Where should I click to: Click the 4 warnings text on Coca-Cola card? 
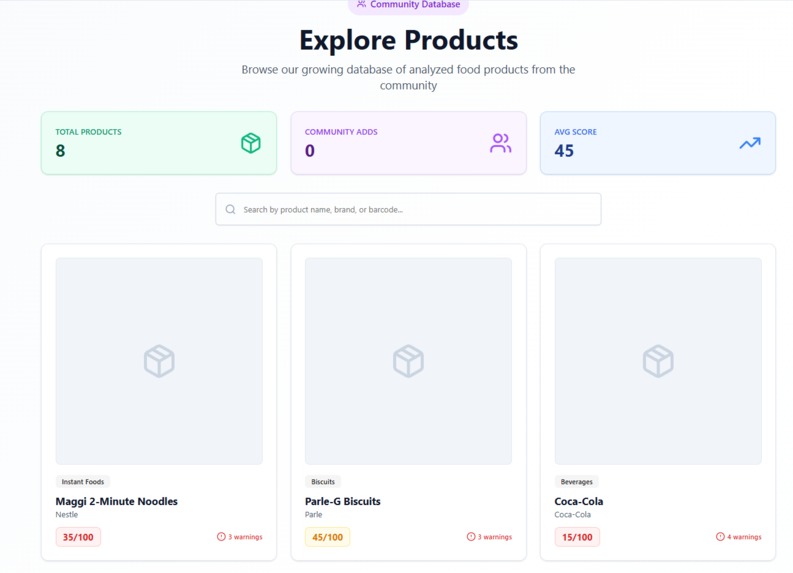coord(744,537)
